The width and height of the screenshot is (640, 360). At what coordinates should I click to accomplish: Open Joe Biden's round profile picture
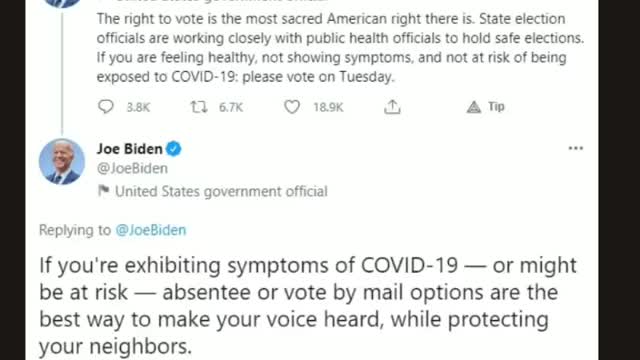click(x=62, y=162)
